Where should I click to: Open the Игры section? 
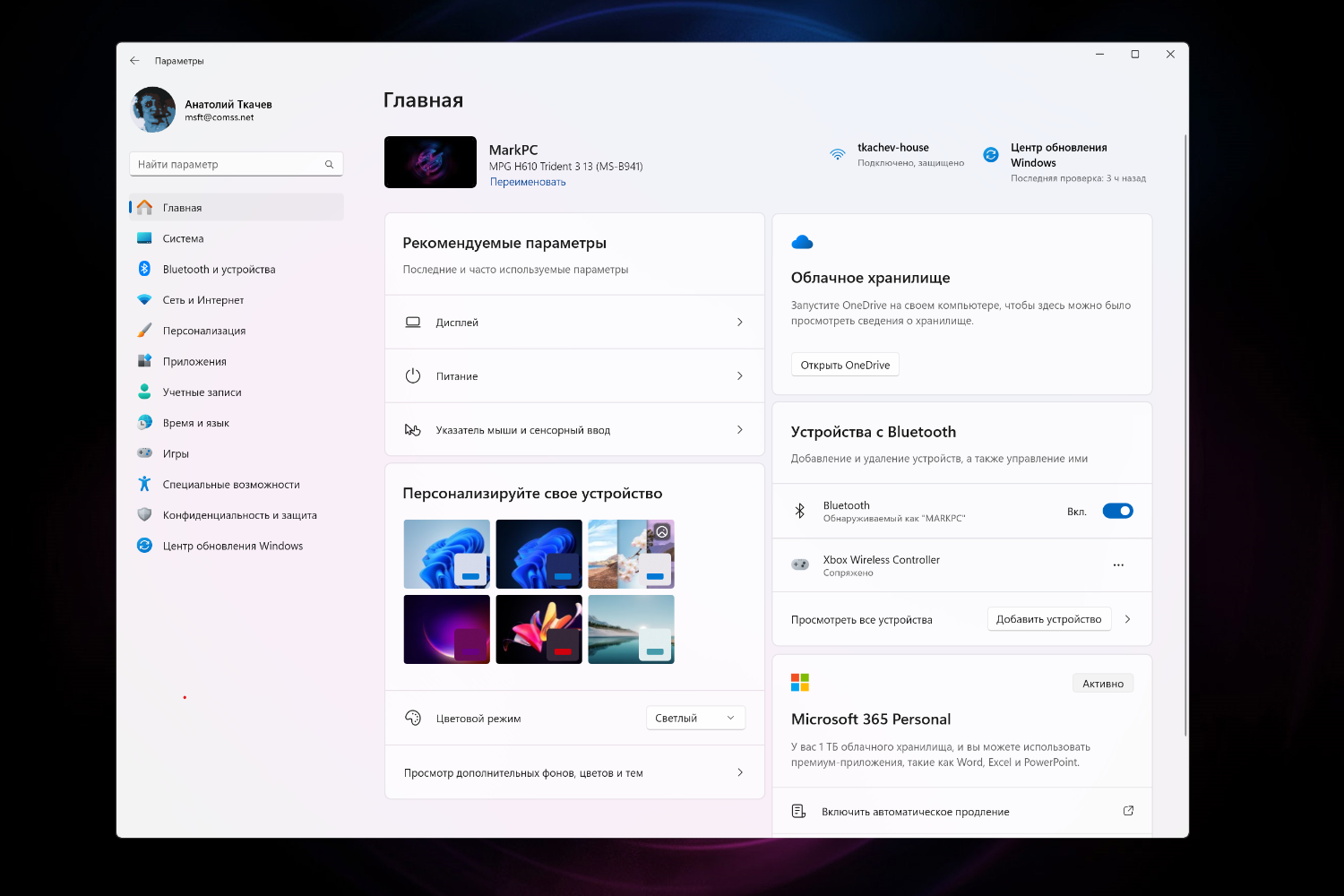[x=237, y=453]
